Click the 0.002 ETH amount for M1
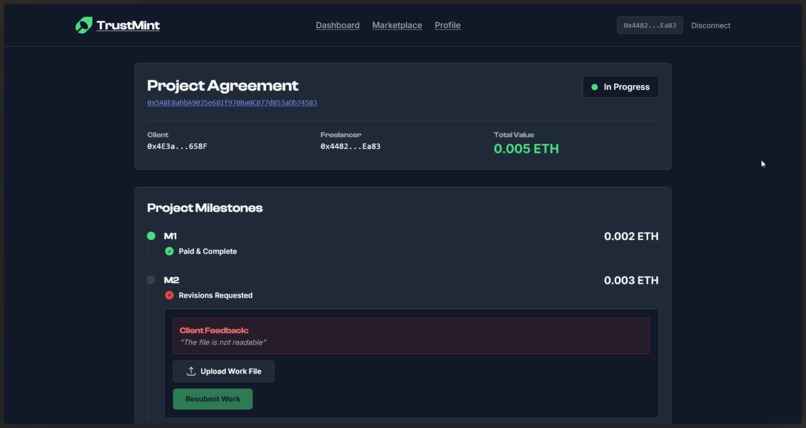This screenshot has width=806, height=428. point(631,236)
